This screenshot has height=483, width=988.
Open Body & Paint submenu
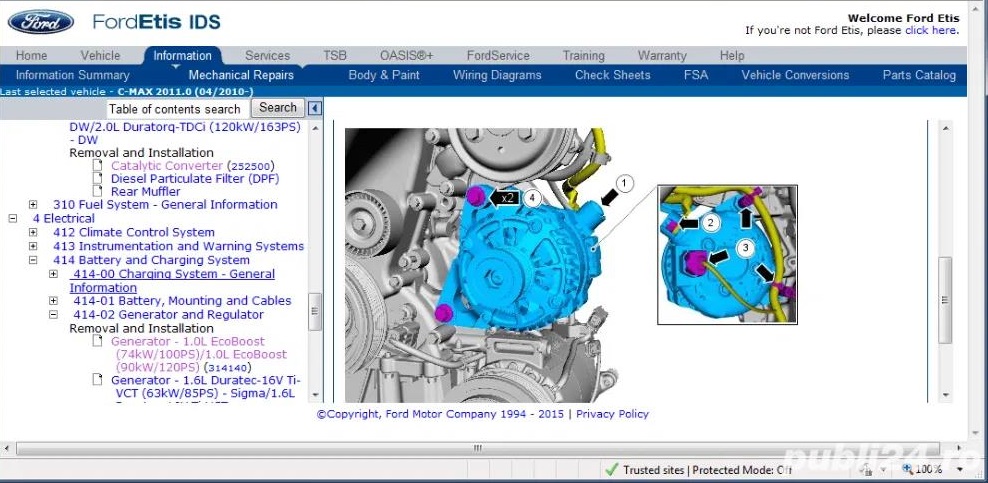384,75
